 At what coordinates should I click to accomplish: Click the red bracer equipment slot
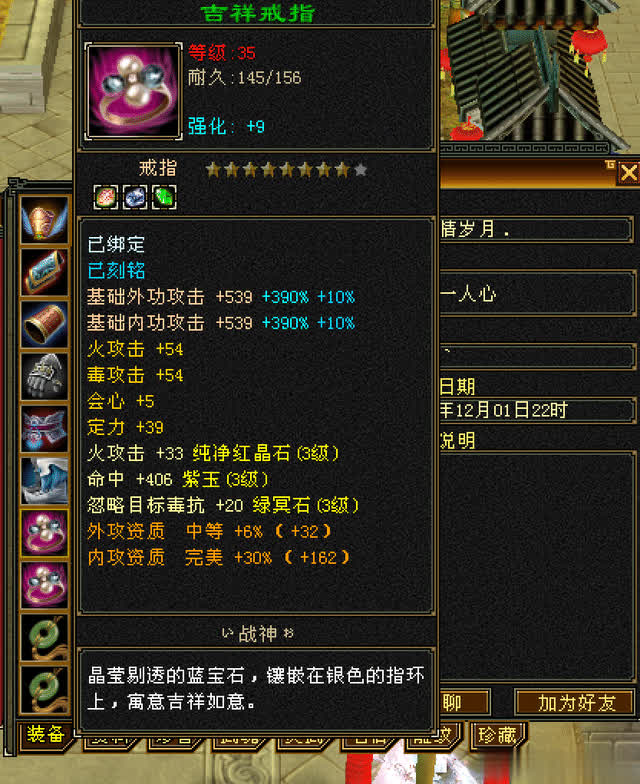pos(44,324)
